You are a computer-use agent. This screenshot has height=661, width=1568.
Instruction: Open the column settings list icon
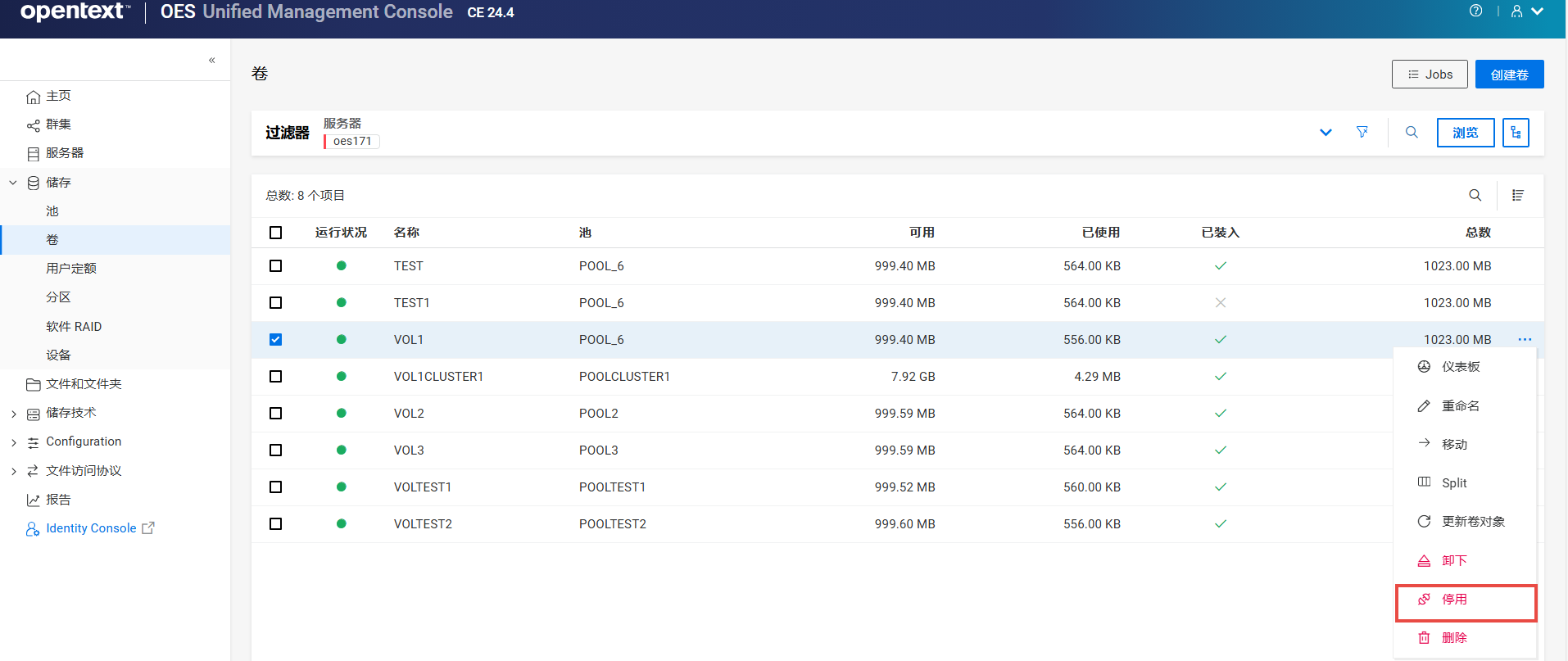click(1517, 195)
